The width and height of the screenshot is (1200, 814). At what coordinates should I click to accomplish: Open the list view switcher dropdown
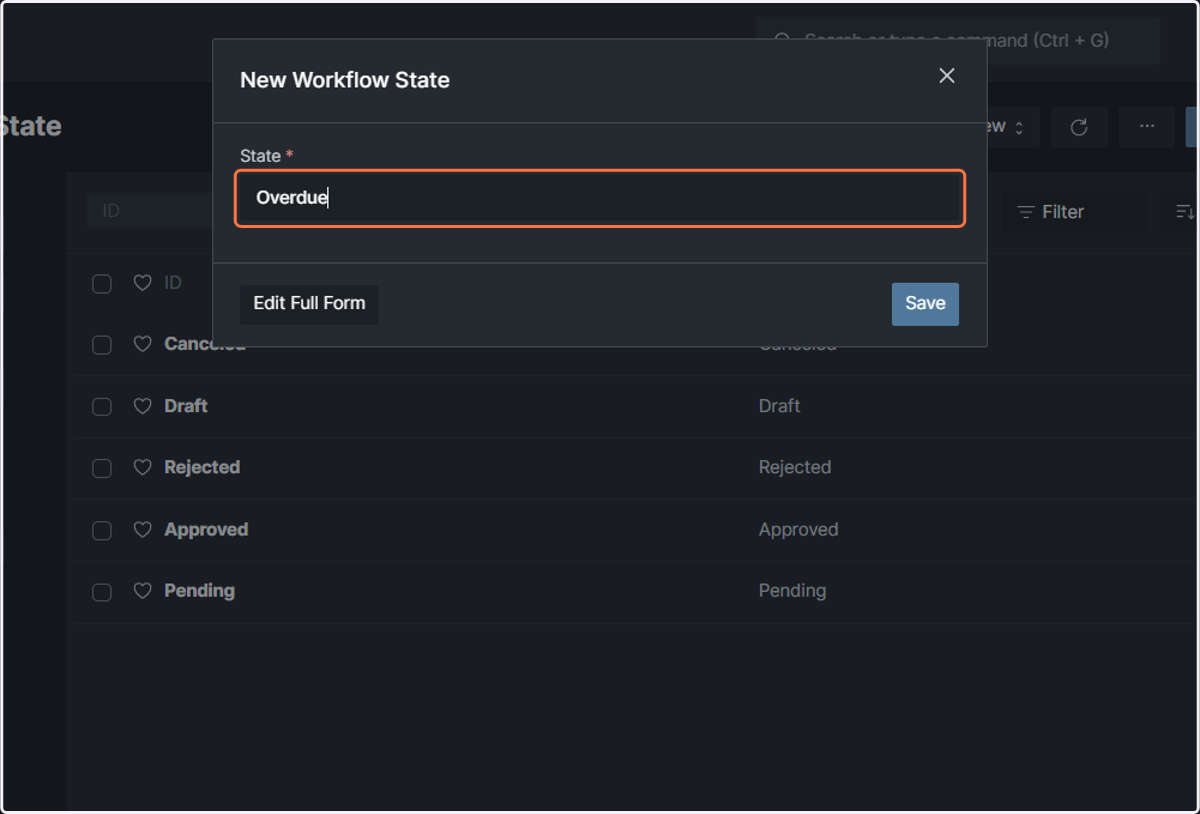coord(1013,127)
